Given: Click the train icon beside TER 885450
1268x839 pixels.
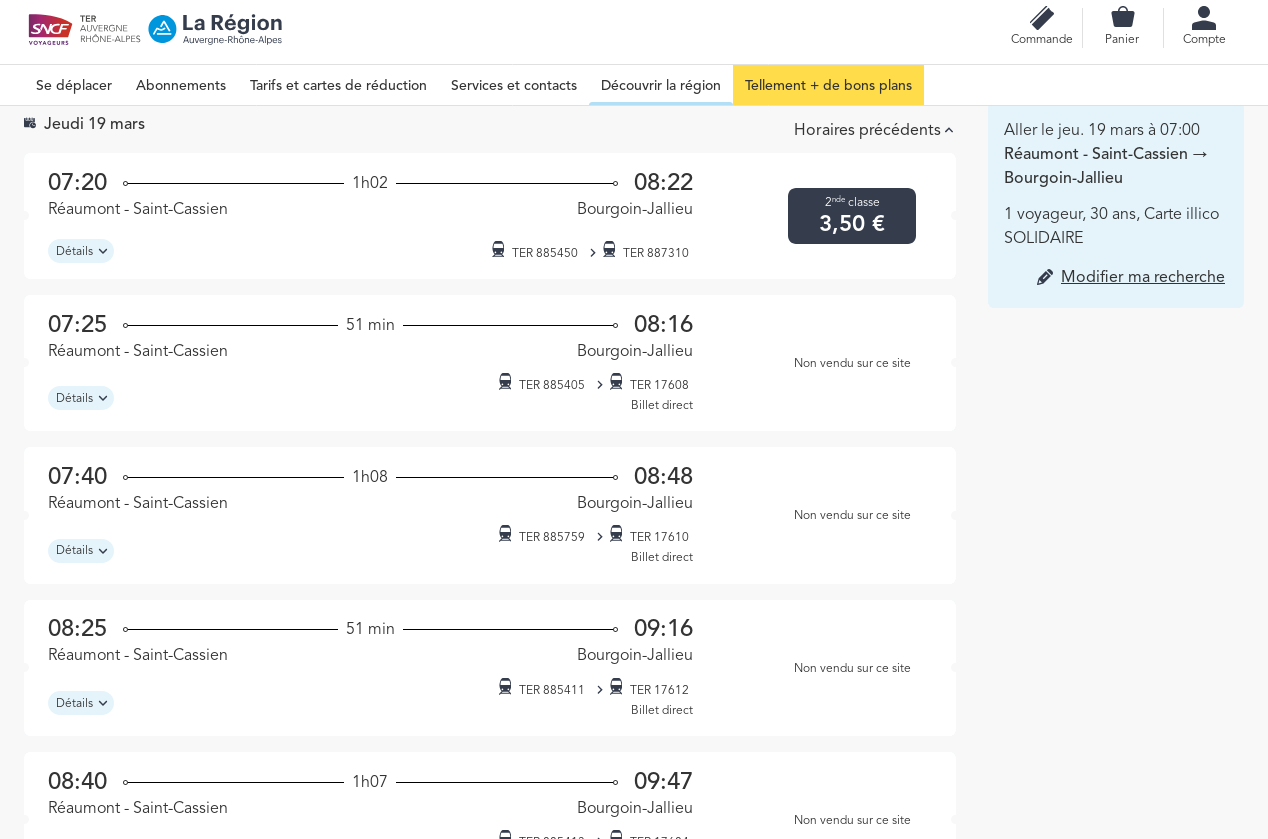Looking at the screenshot, I should pyautogui.click(x=498, y=249).
